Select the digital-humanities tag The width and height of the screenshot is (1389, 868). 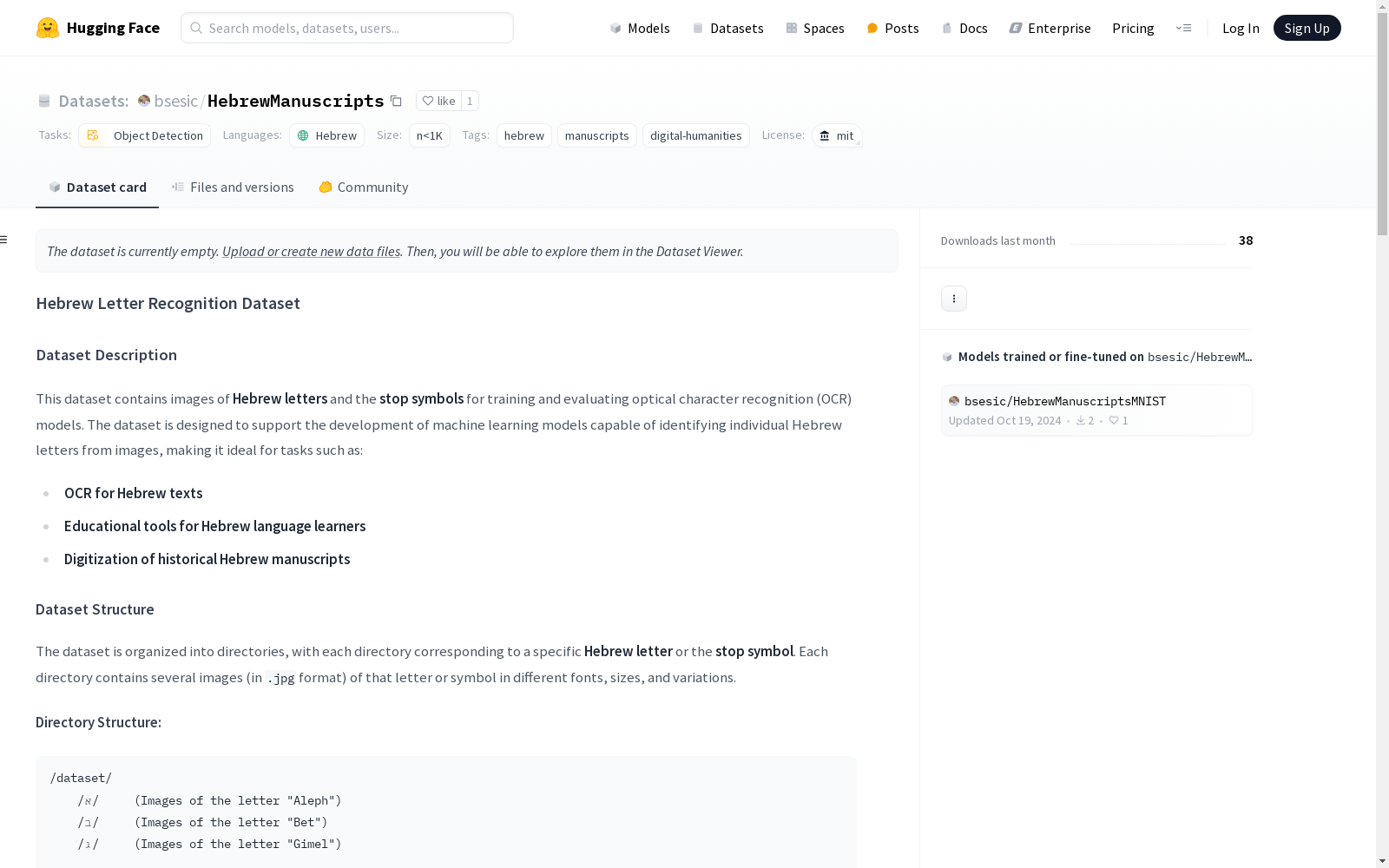point(696,135)
